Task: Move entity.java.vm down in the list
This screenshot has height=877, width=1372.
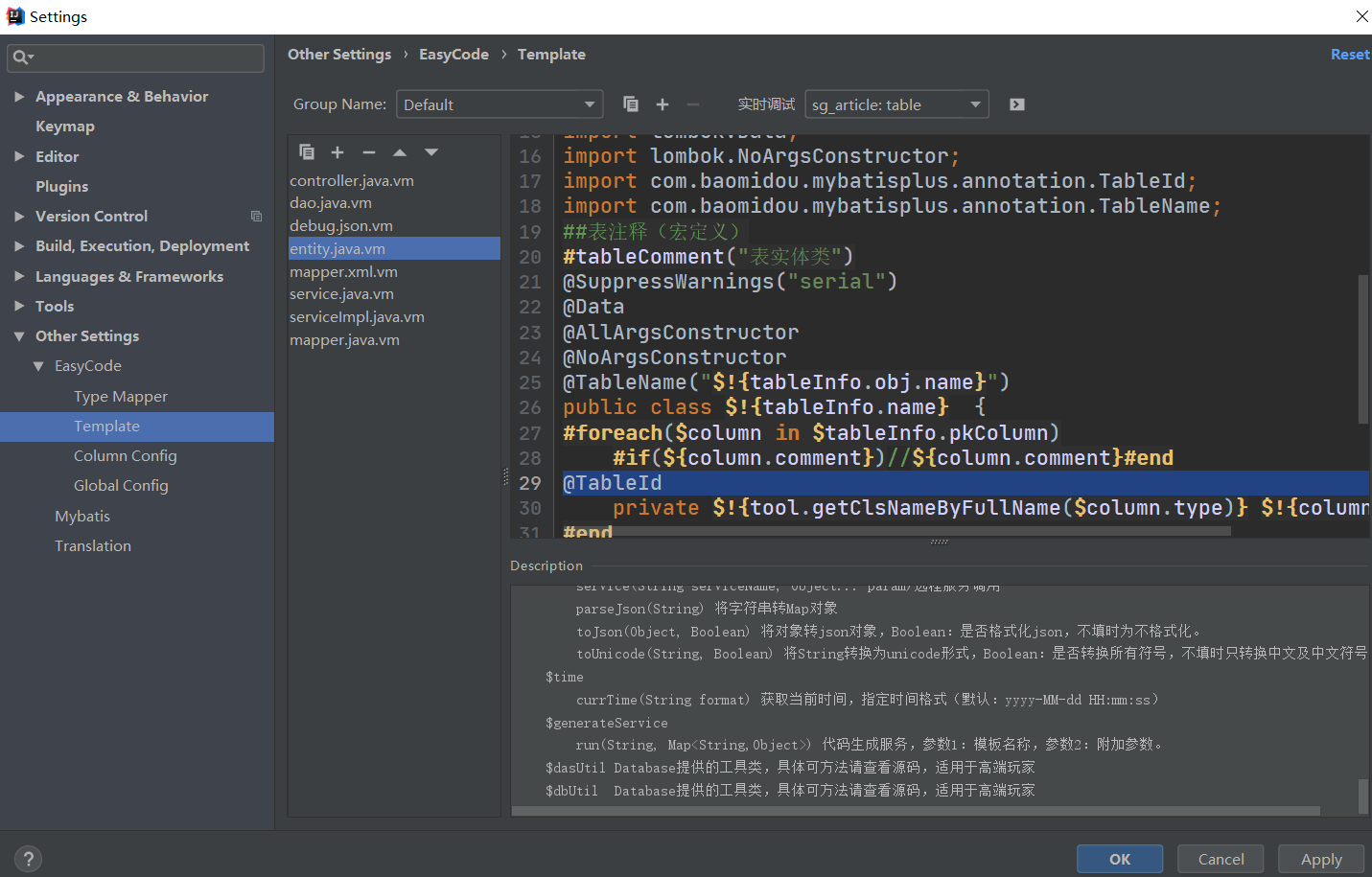Action: click(430, 151)
